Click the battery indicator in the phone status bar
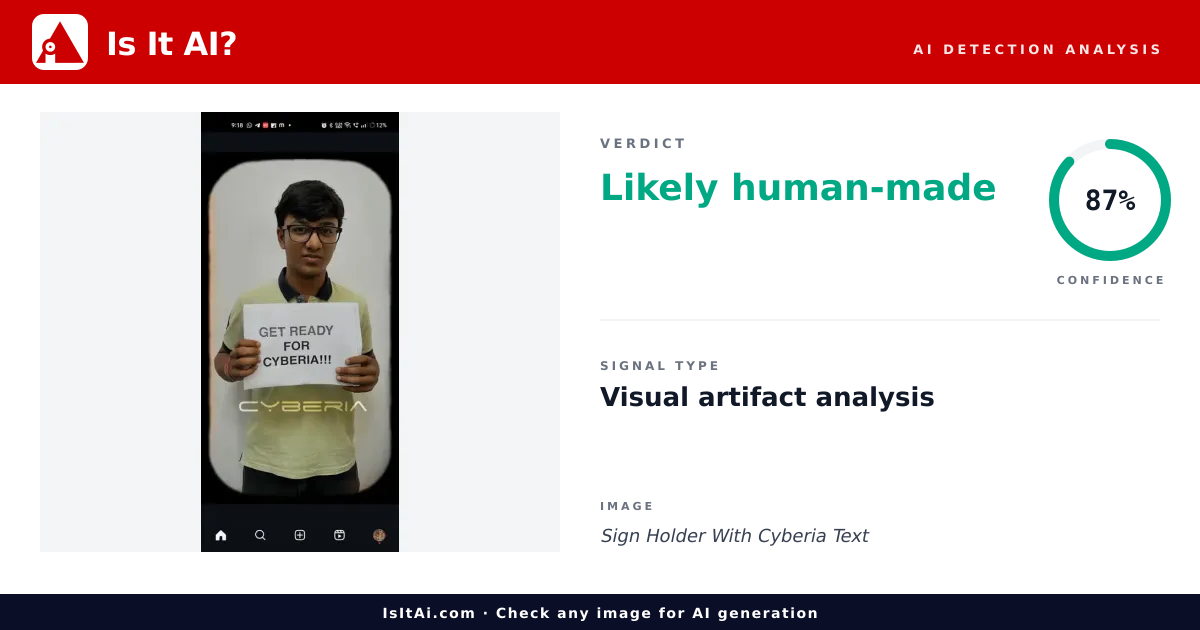This screenshot has width=1200, height=630. point(378,125)
